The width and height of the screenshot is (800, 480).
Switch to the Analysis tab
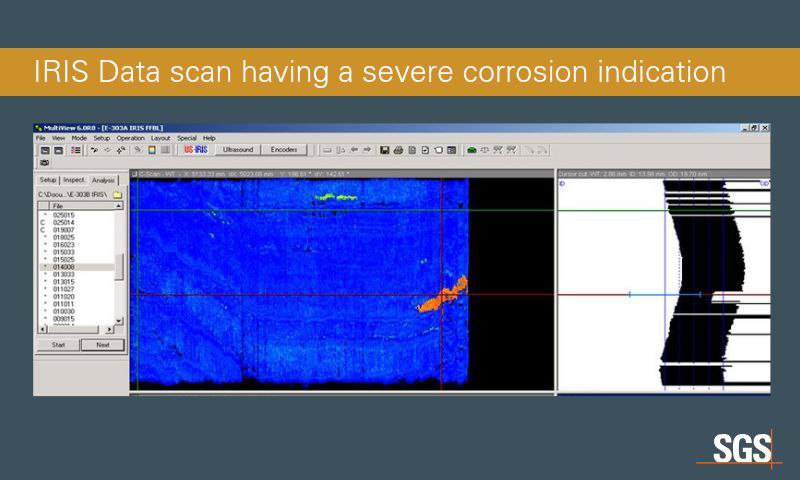(103, 180)
